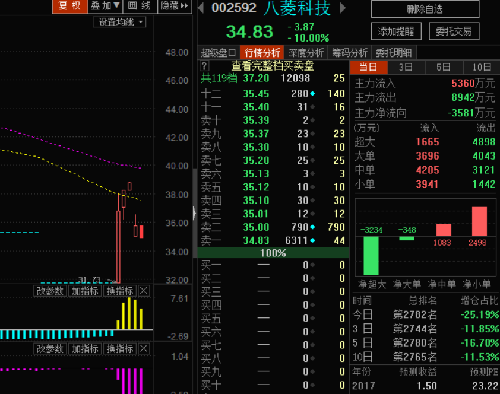
Task: Click the 100% buy-sell ratio bar
Action: (273, 253)
